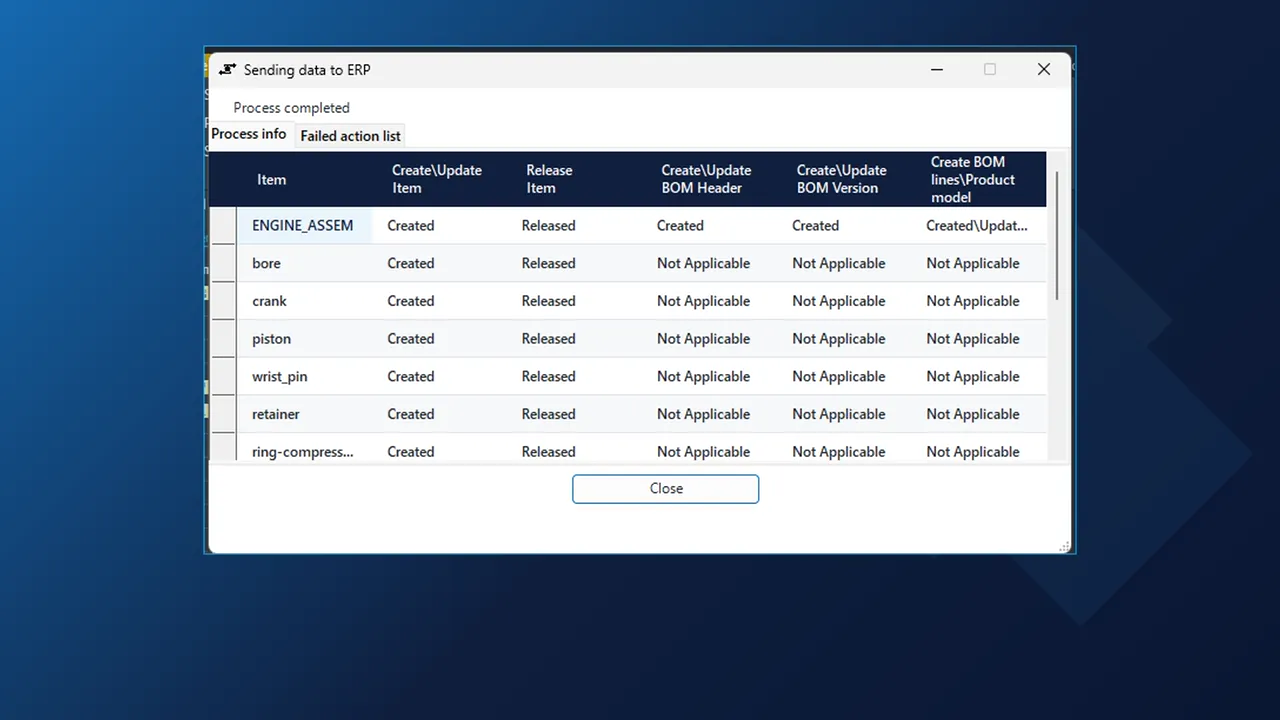This screenshot has height=720, width=1280.
Task: Click the row selector for ENGINE_ASSEM
Action: pos(223,226)
